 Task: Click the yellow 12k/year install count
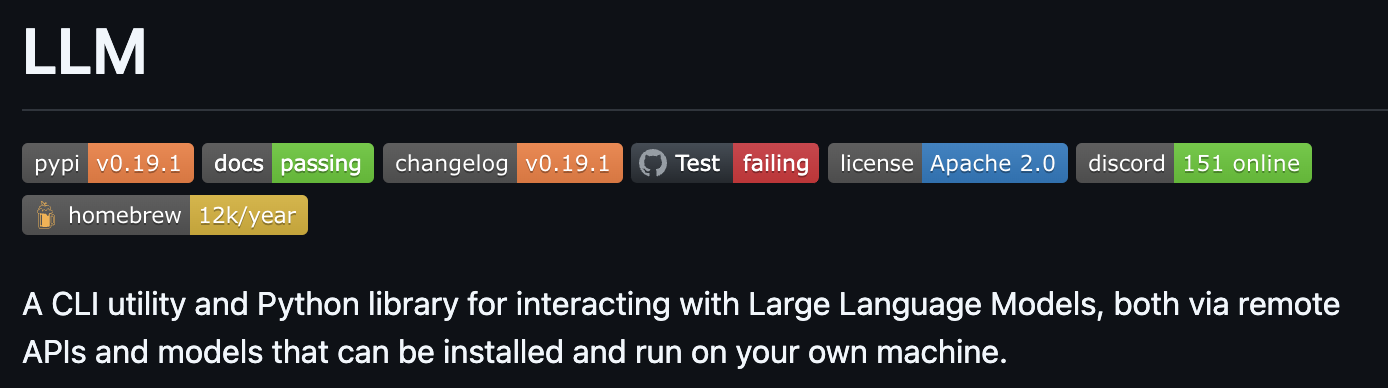249,215
